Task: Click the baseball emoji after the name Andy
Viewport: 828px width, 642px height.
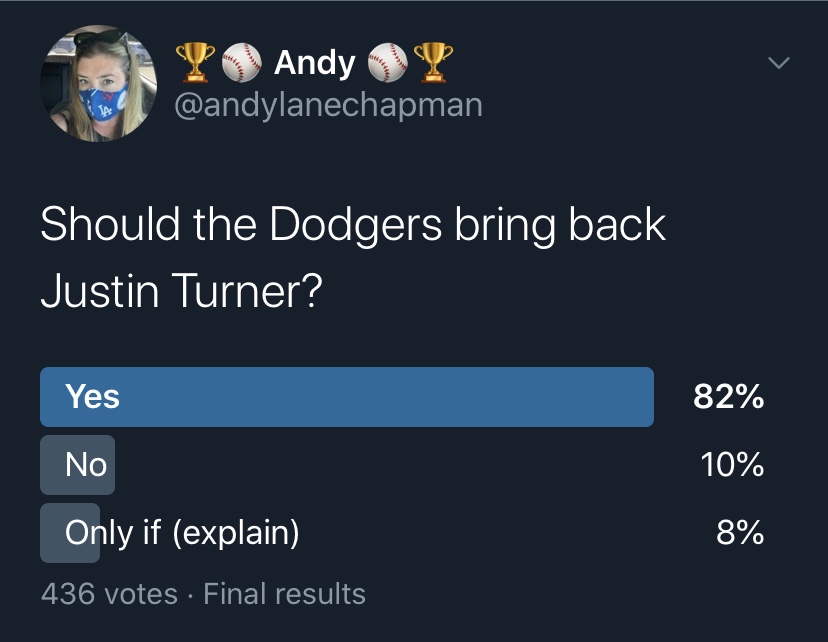Action: 388,63
